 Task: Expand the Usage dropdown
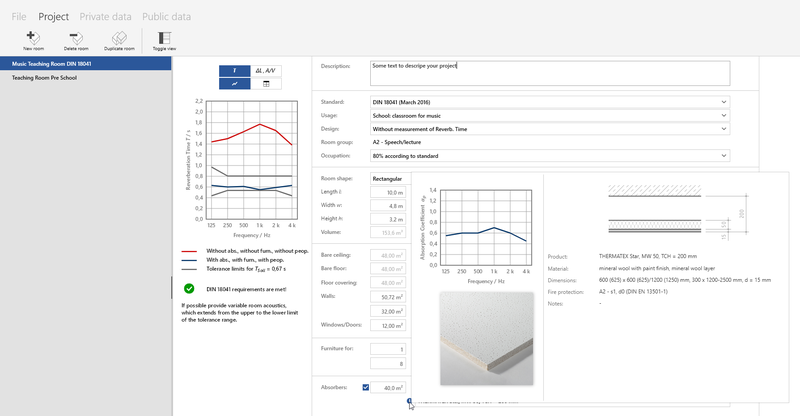click(x=549, y=115)
